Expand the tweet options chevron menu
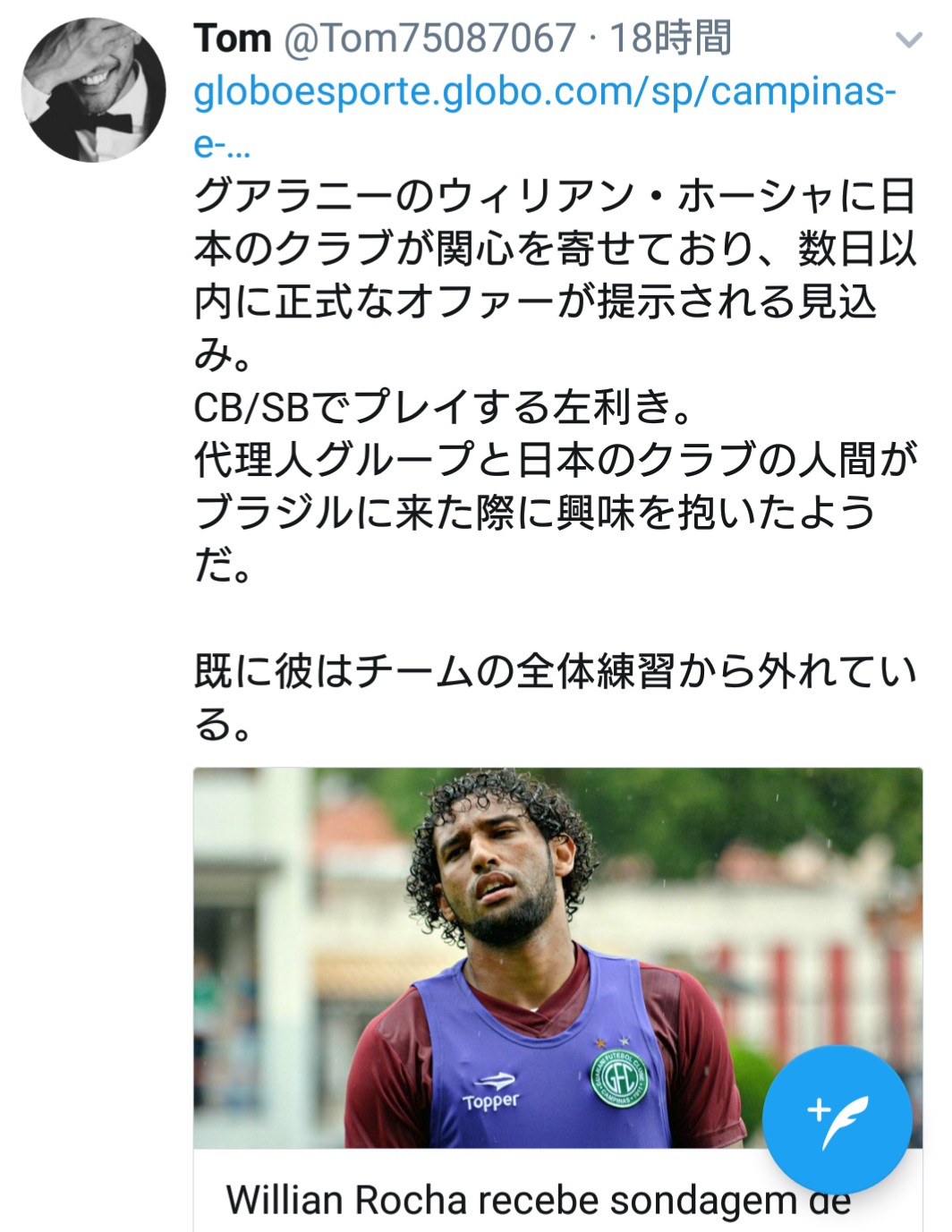The image size is (952, 1232). [x=908, y=40]
